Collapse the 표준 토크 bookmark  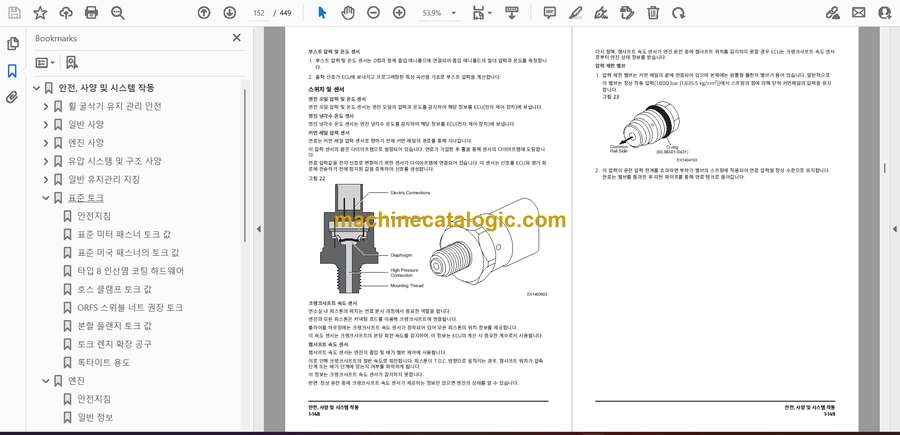pos(46,198)
